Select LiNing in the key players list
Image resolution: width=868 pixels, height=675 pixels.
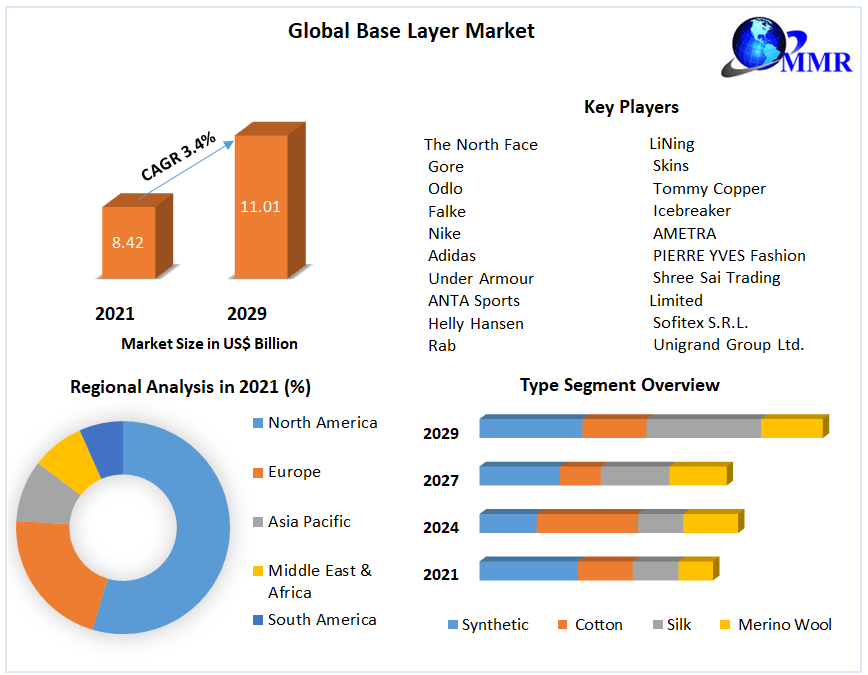click(671, 144)
